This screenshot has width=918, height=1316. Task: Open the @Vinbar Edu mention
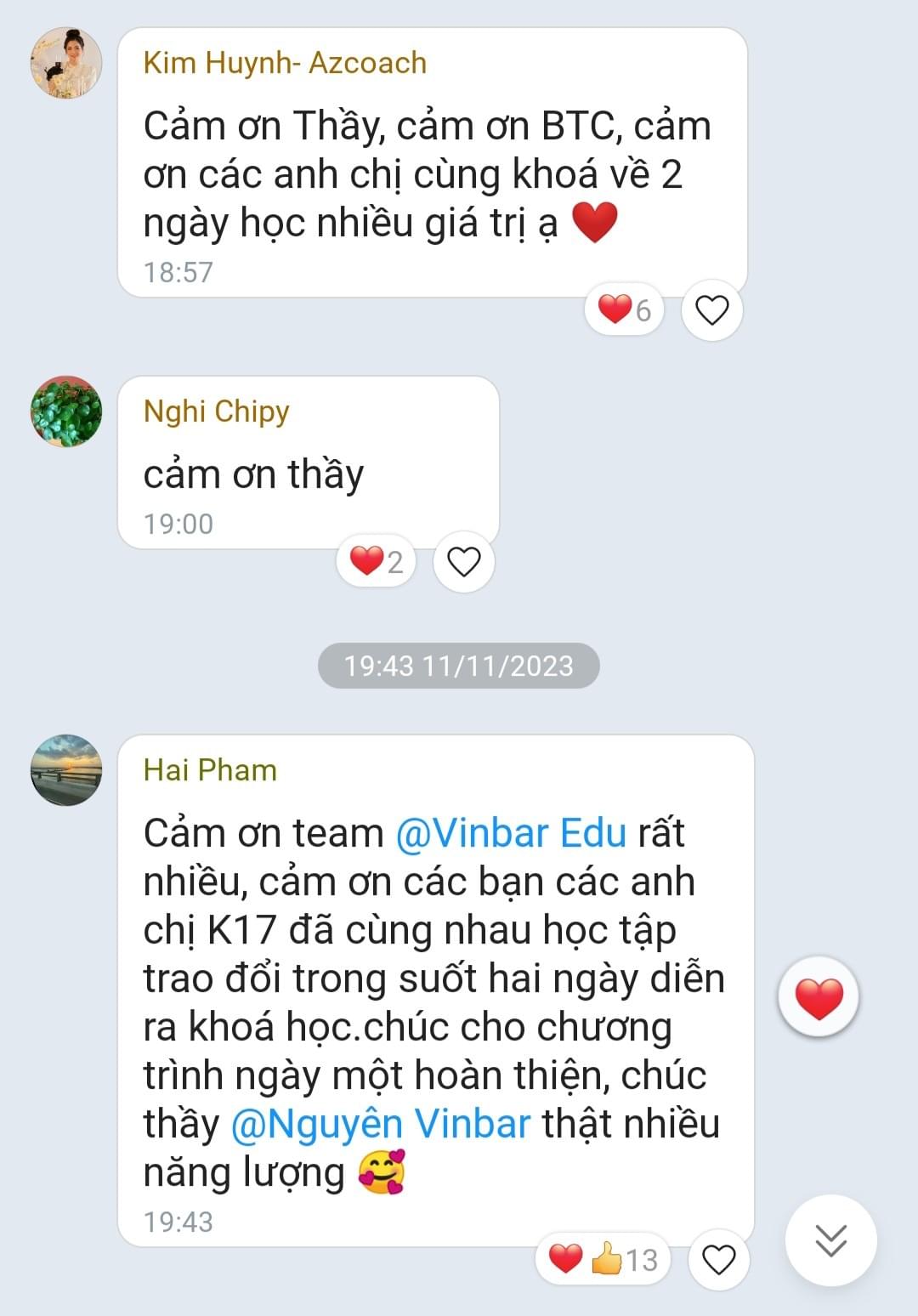pyautogui.click(x=511, y=833)
